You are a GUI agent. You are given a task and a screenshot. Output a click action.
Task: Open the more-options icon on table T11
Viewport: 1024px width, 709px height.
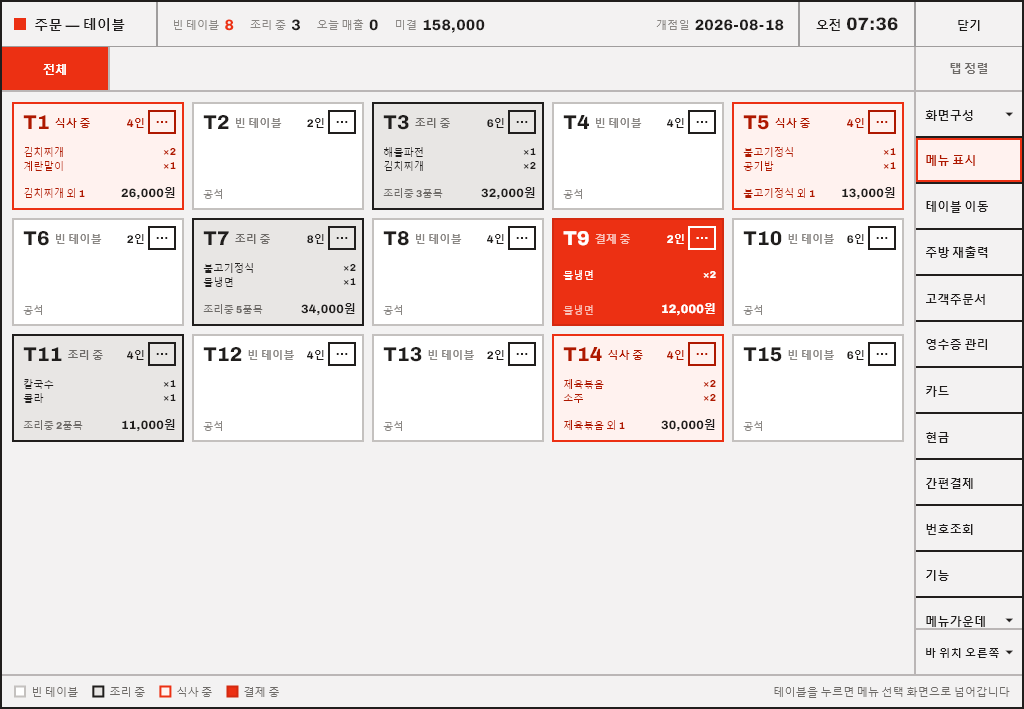(162, 354)
